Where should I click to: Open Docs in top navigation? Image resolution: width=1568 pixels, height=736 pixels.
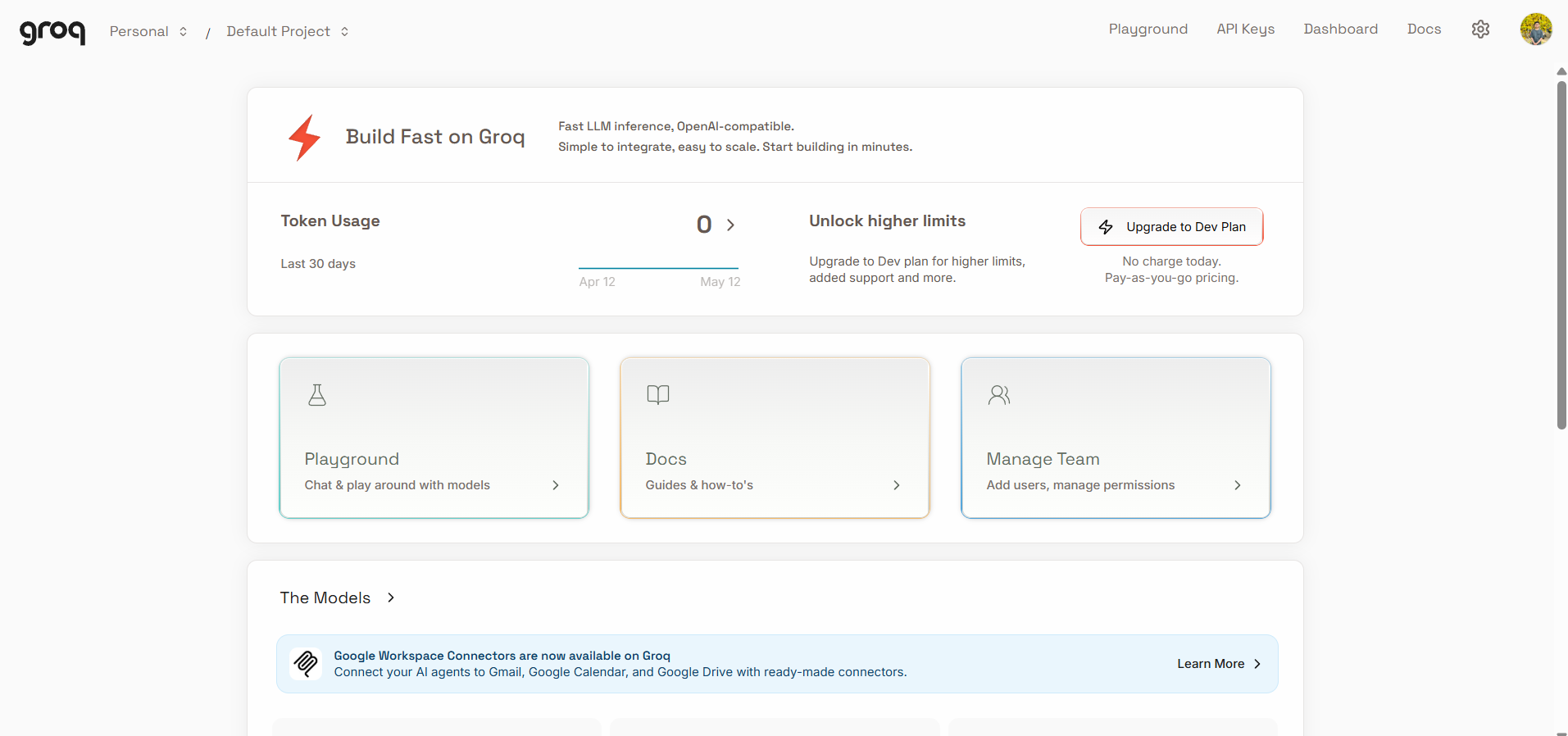1424,30
